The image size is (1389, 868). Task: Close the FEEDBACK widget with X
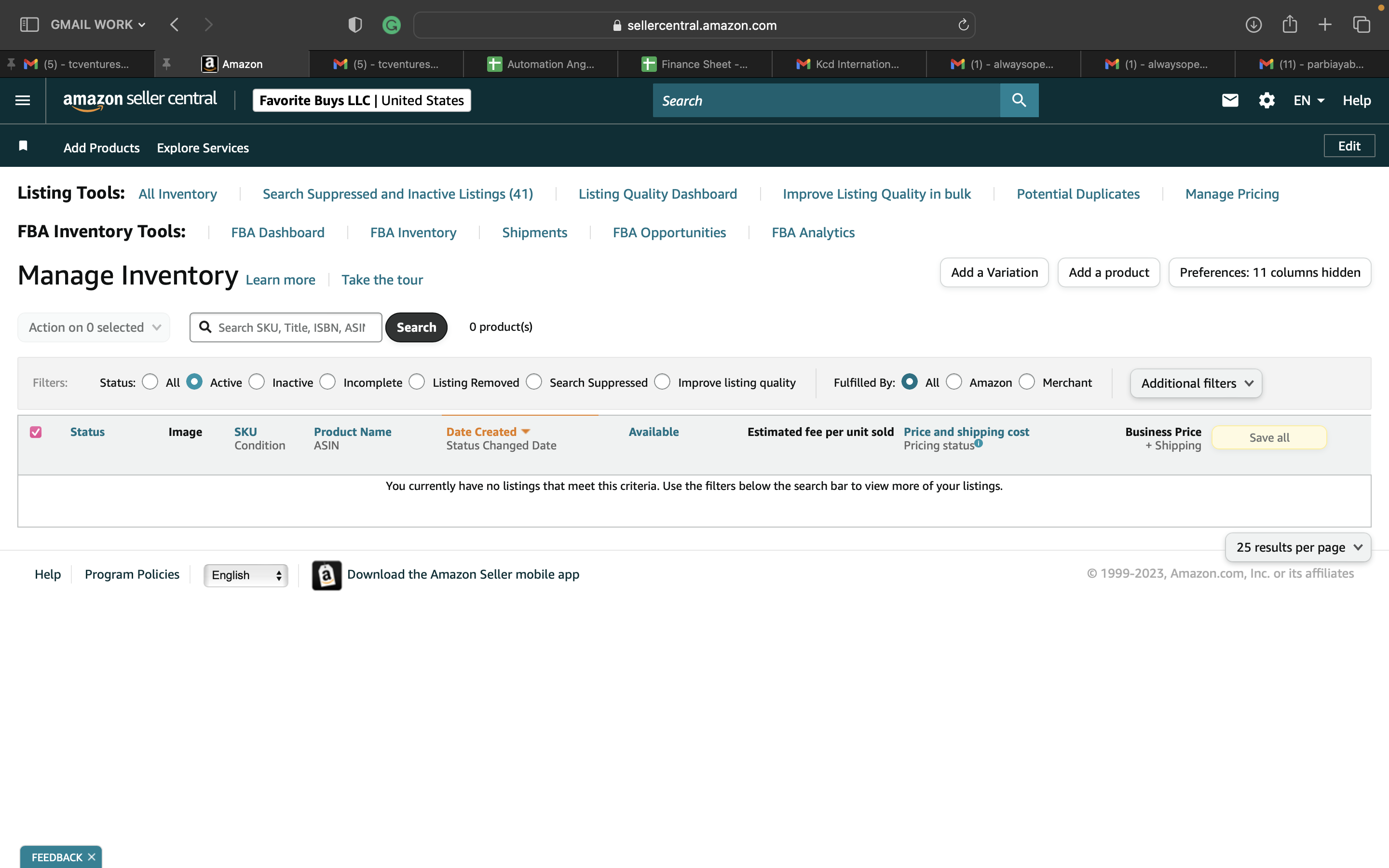[x=91, y=856]
